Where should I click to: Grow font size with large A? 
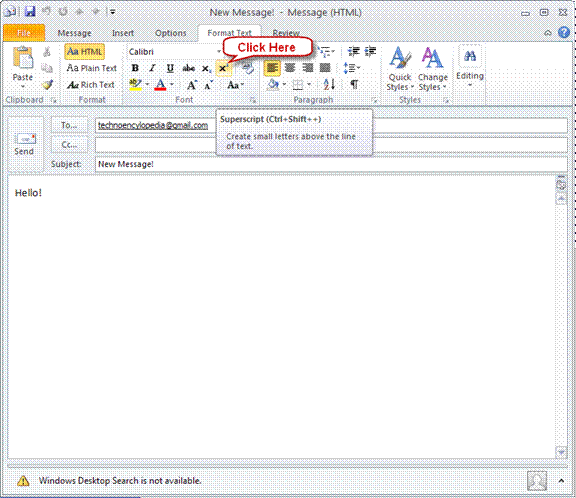pos(191,85)
